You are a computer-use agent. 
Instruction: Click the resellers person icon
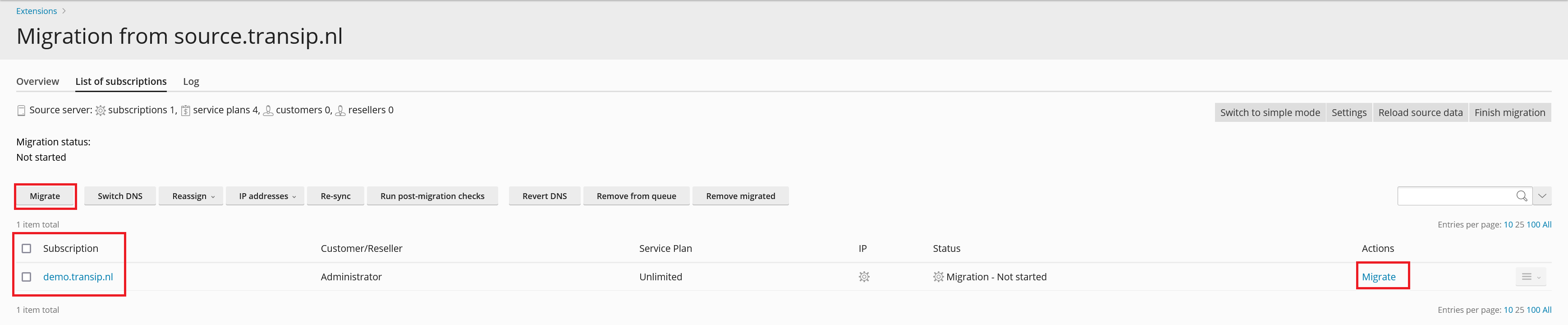pos(340,111)
